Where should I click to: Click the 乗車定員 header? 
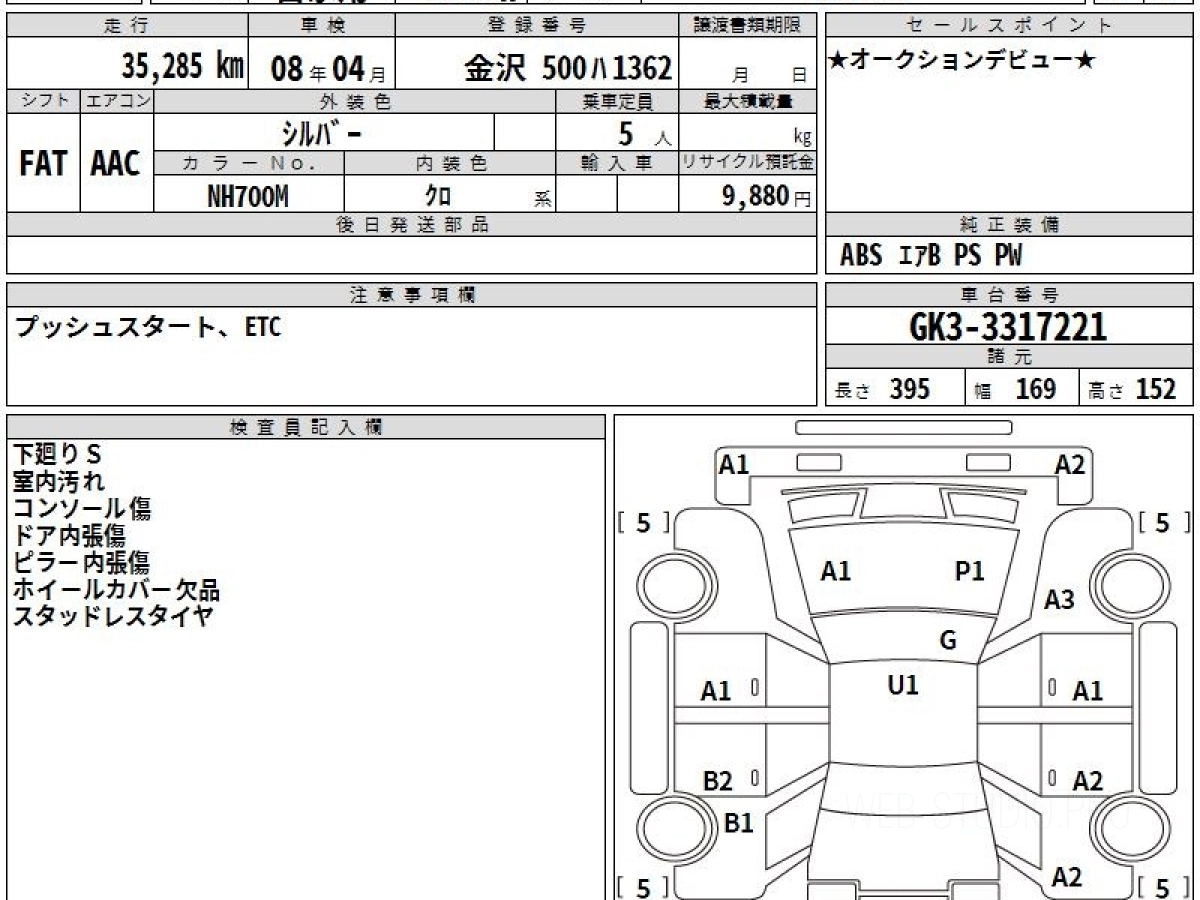[618, 101]
